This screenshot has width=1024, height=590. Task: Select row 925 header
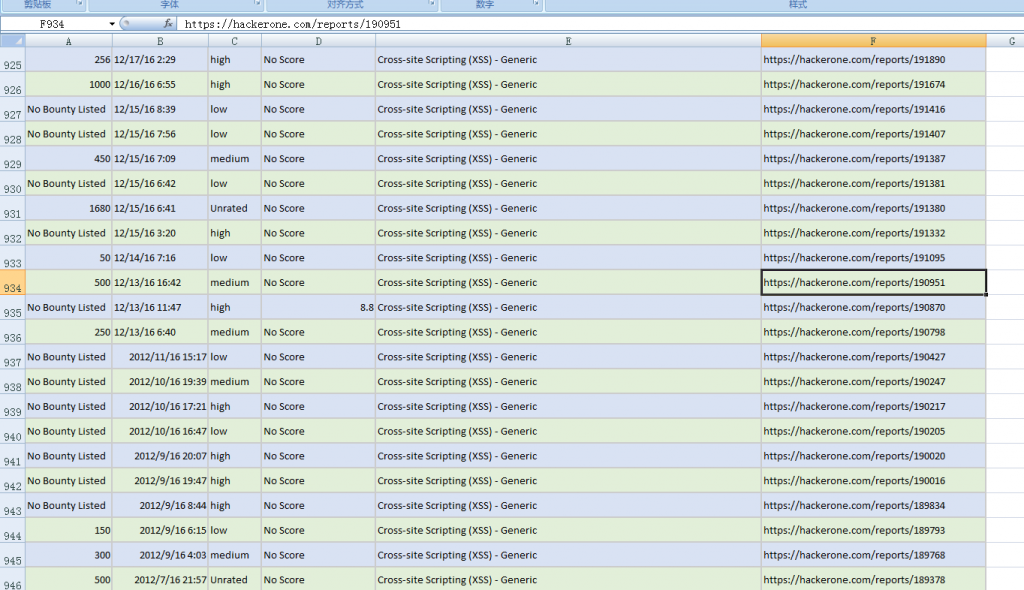click(x=12, y=60)
